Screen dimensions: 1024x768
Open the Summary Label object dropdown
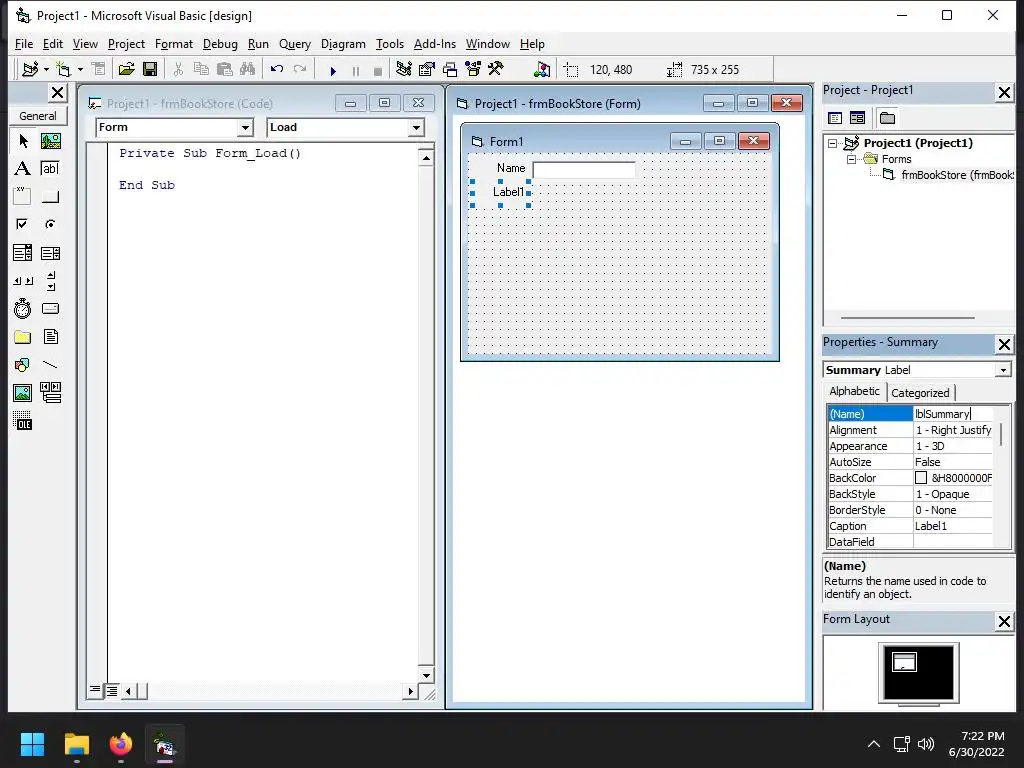(1003, 370)
